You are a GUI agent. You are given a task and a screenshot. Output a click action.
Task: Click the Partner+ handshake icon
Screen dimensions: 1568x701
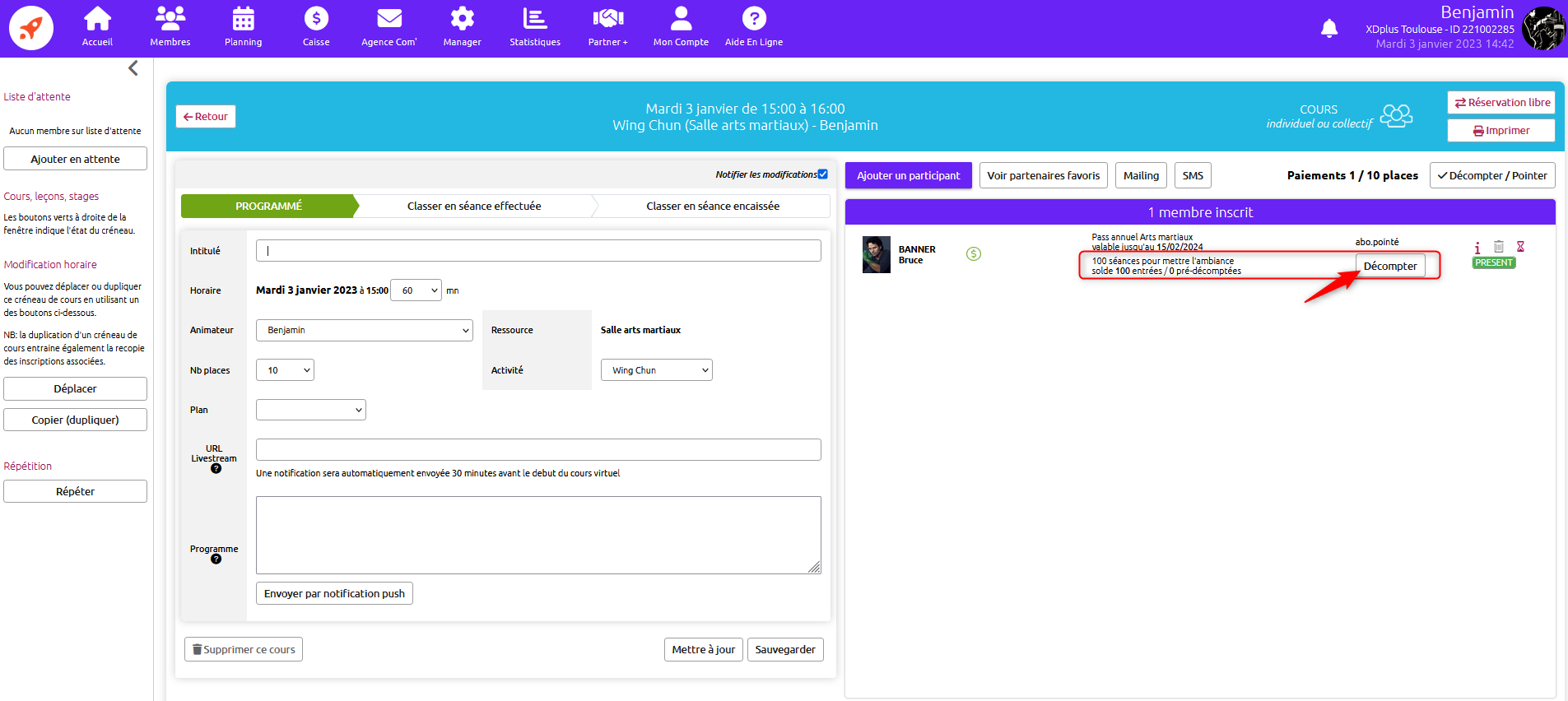pyautogui.click(x=607, y=19)
